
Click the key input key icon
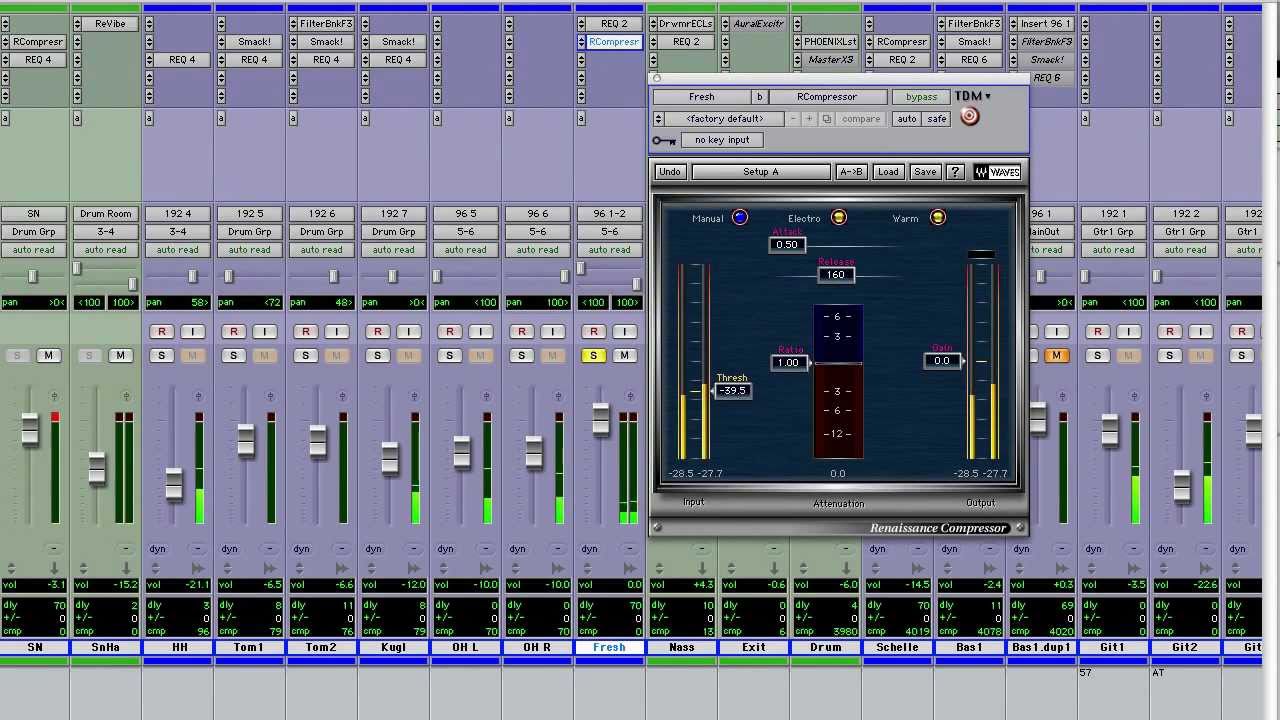pos(664,141)
